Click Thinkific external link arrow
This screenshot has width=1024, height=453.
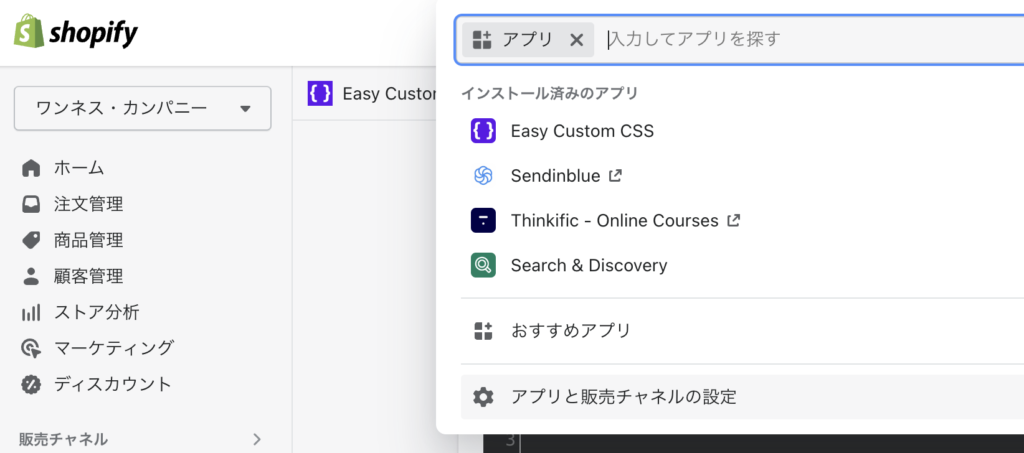tap(733, 221)
